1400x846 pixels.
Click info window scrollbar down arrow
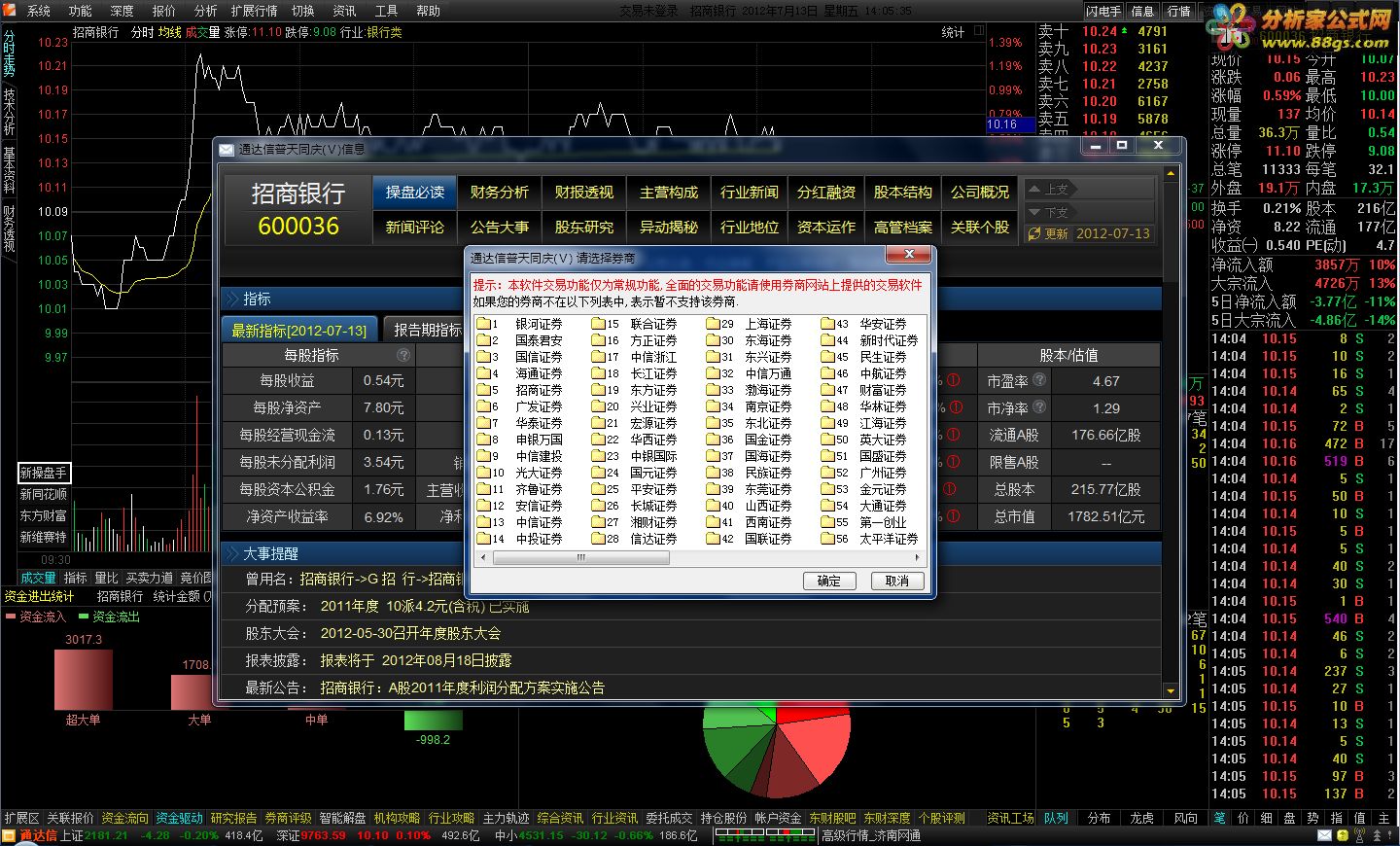click(x=1171, y=690)
